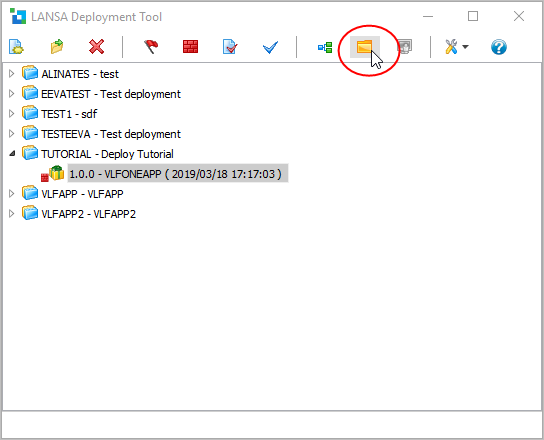Click the blue checkmark toolbar icon
This screenshot has width=544, height=440.
click(x=270, y=47)
